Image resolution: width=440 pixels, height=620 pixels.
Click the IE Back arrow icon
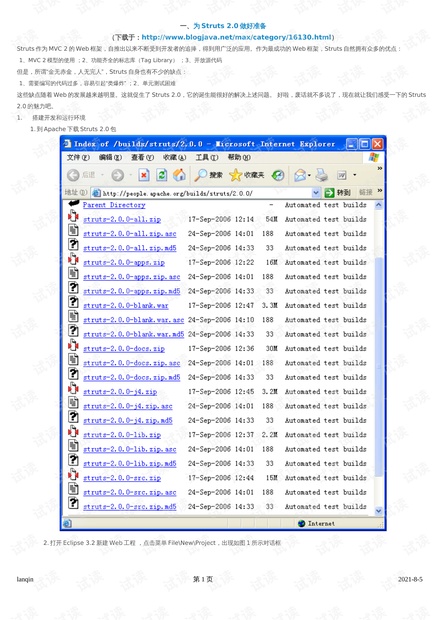[x=73, y=175]
